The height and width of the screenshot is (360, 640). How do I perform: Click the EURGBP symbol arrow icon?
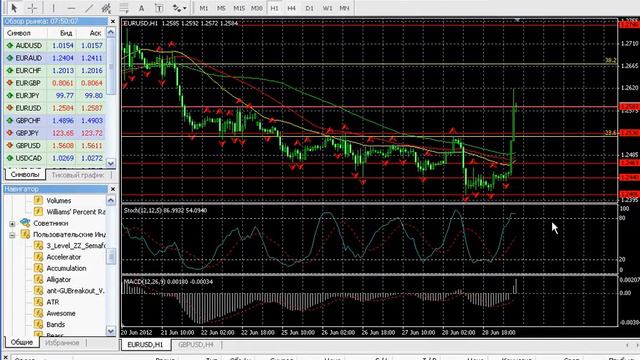point(10,83)
